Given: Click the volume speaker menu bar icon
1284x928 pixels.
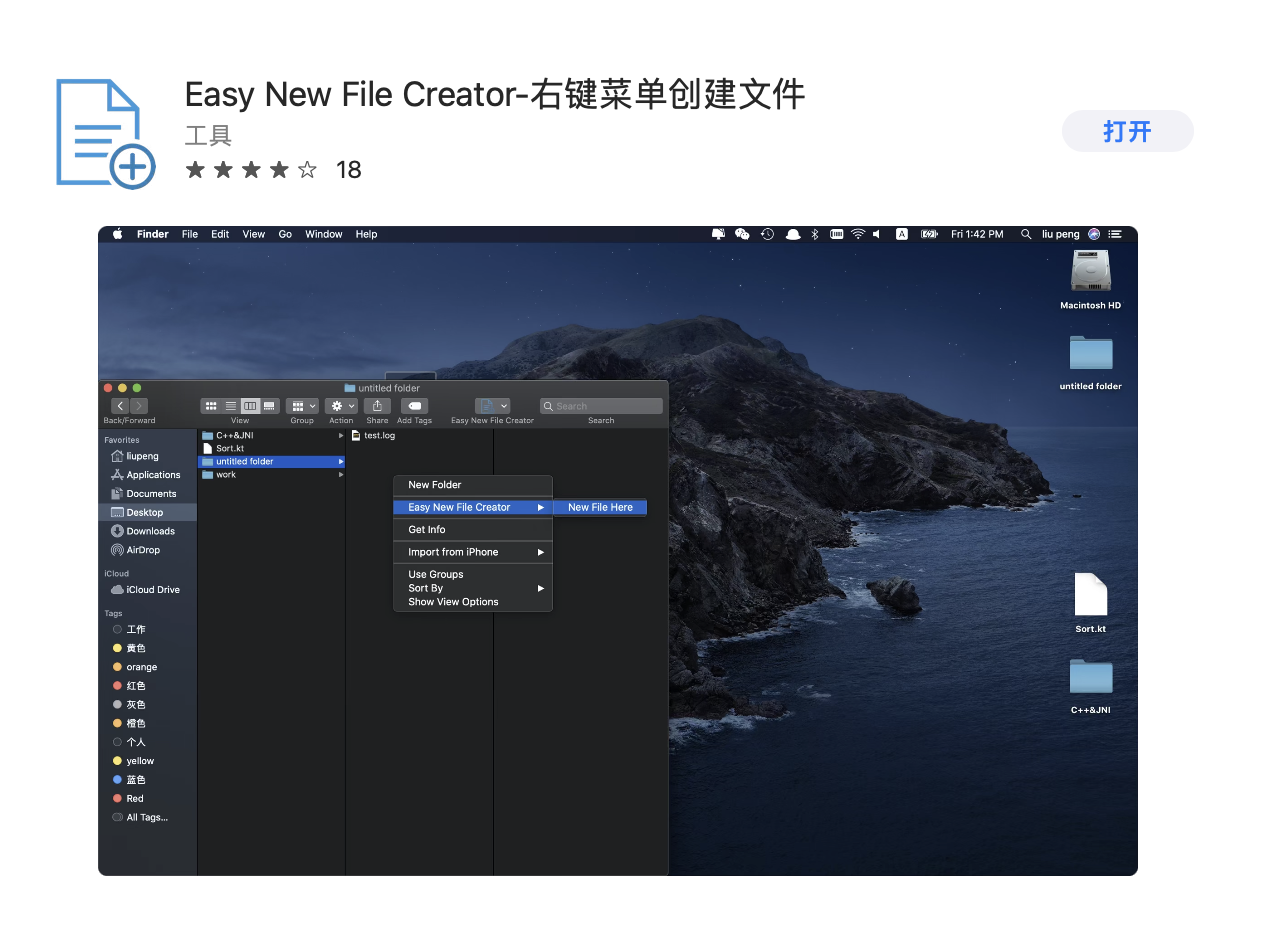Looking at the screenshot, I should [877, 234].
